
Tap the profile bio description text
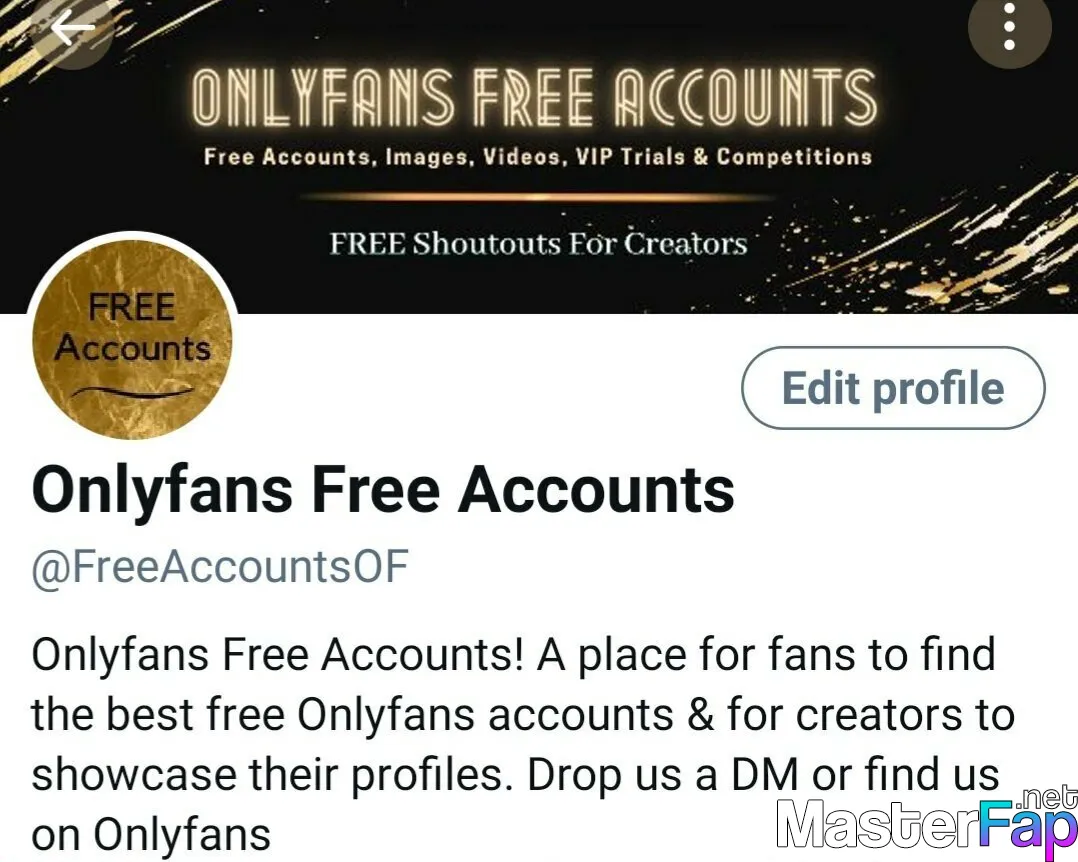(522, 744)
